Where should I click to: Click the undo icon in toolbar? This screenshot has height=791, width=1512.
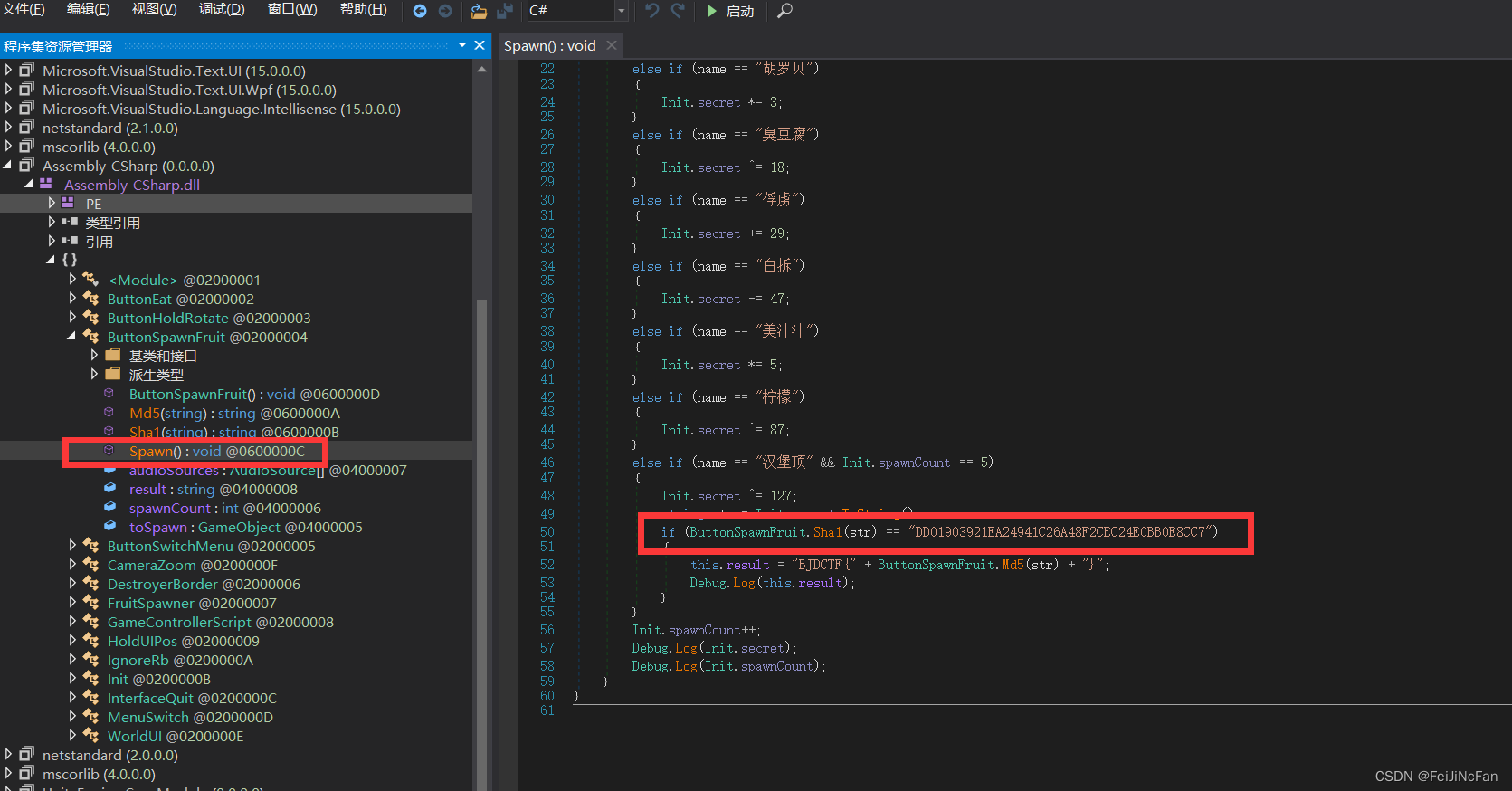(x=652, y=11)
